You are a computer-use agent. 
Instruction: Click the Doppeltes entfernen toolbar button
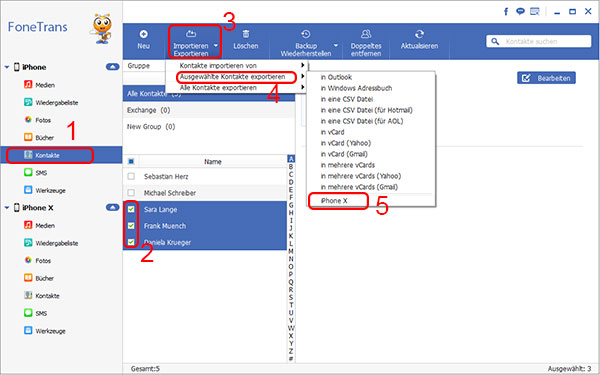[366, 43]
